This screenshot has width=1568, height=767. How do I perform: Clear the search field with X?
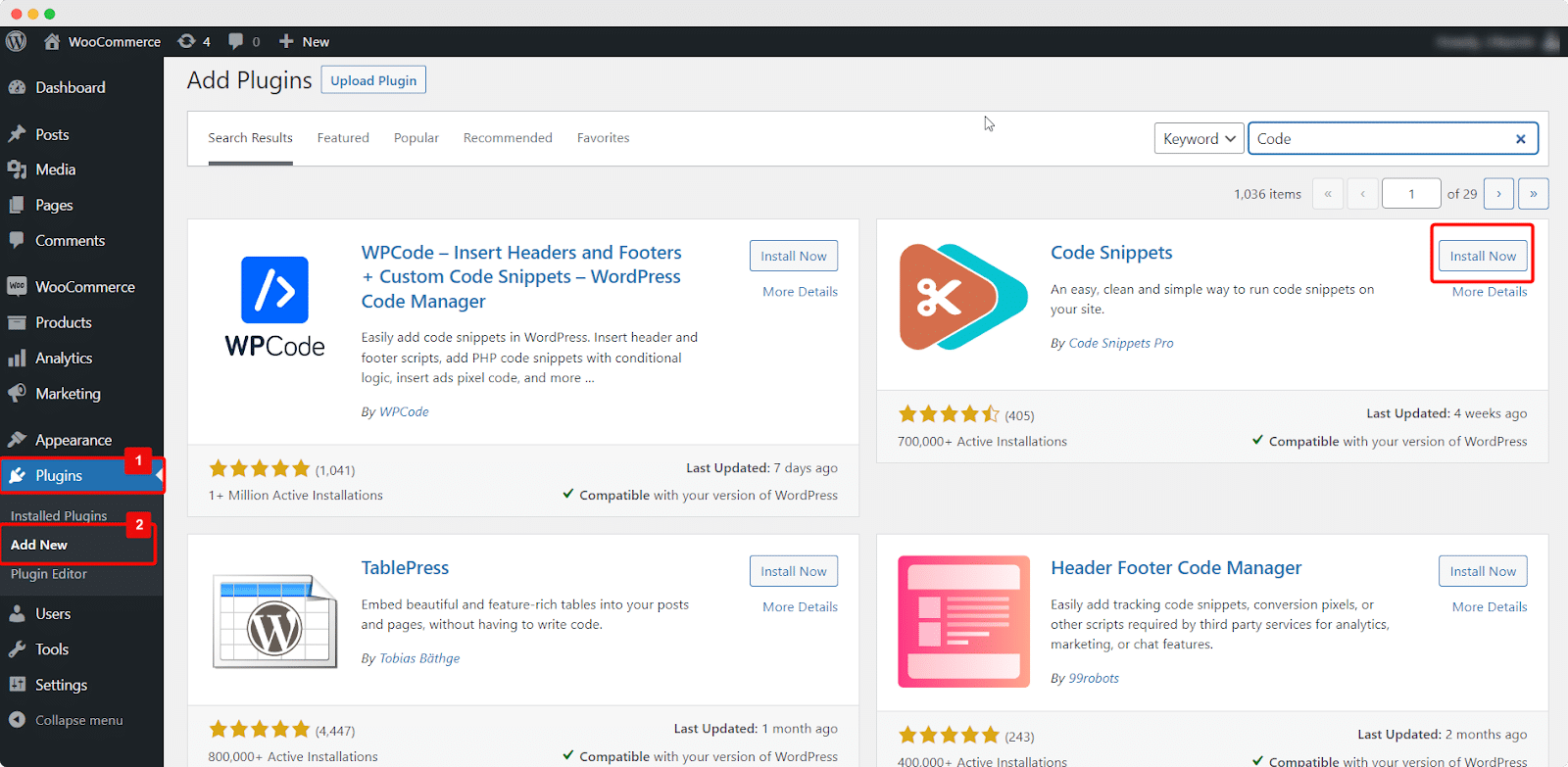[x=1520, y=139]
